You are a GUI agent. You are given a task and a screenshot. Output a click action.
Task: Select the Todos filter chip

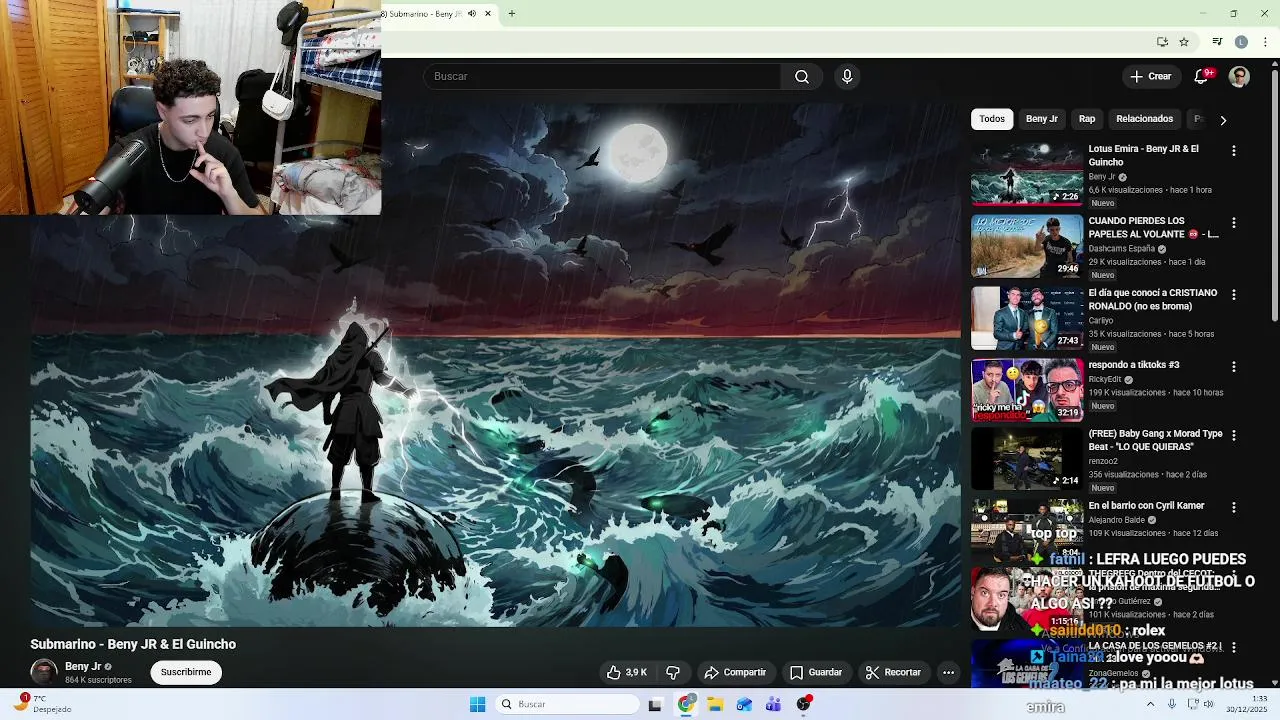992,119
